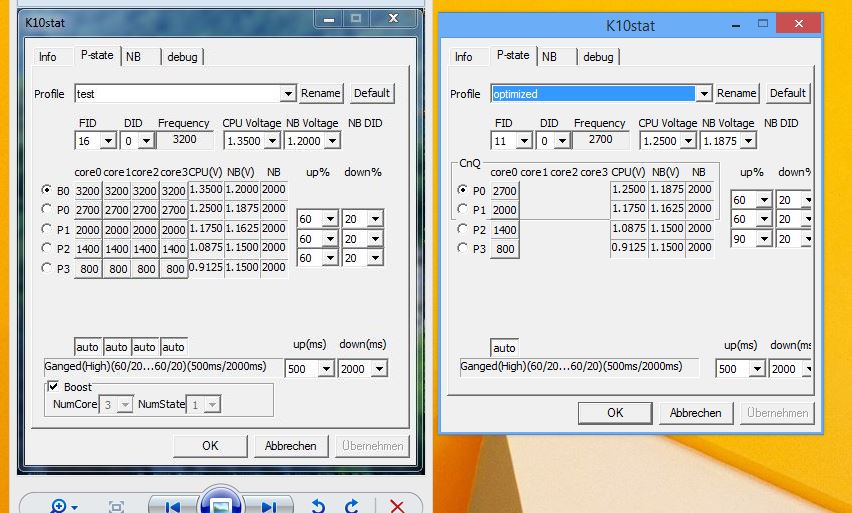Select P3 radio button in right K10stat window

pos(462,248)
